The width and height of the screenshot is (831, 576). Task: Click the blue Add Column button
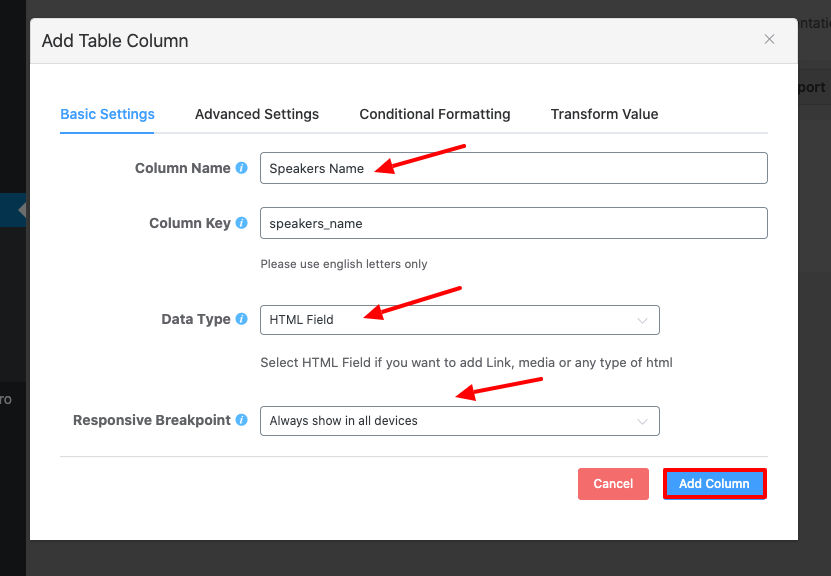[x=714, y=484]
